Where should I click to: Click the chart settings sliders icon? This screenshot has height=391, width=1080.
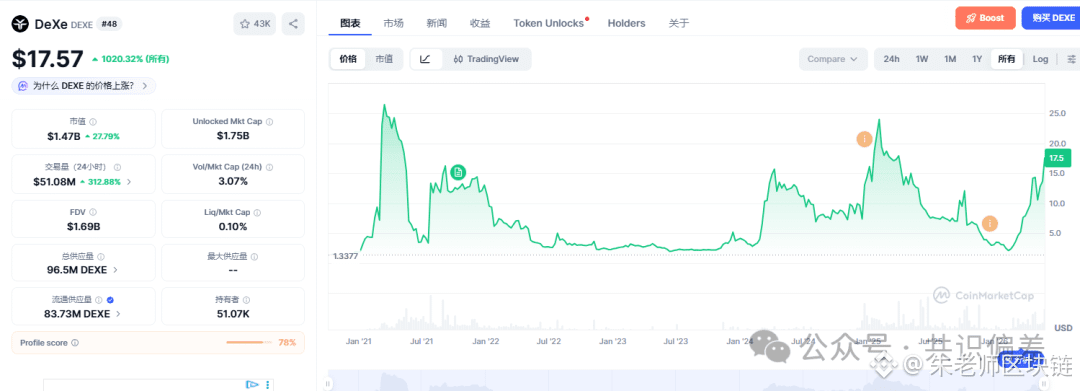coord(1071,59)
